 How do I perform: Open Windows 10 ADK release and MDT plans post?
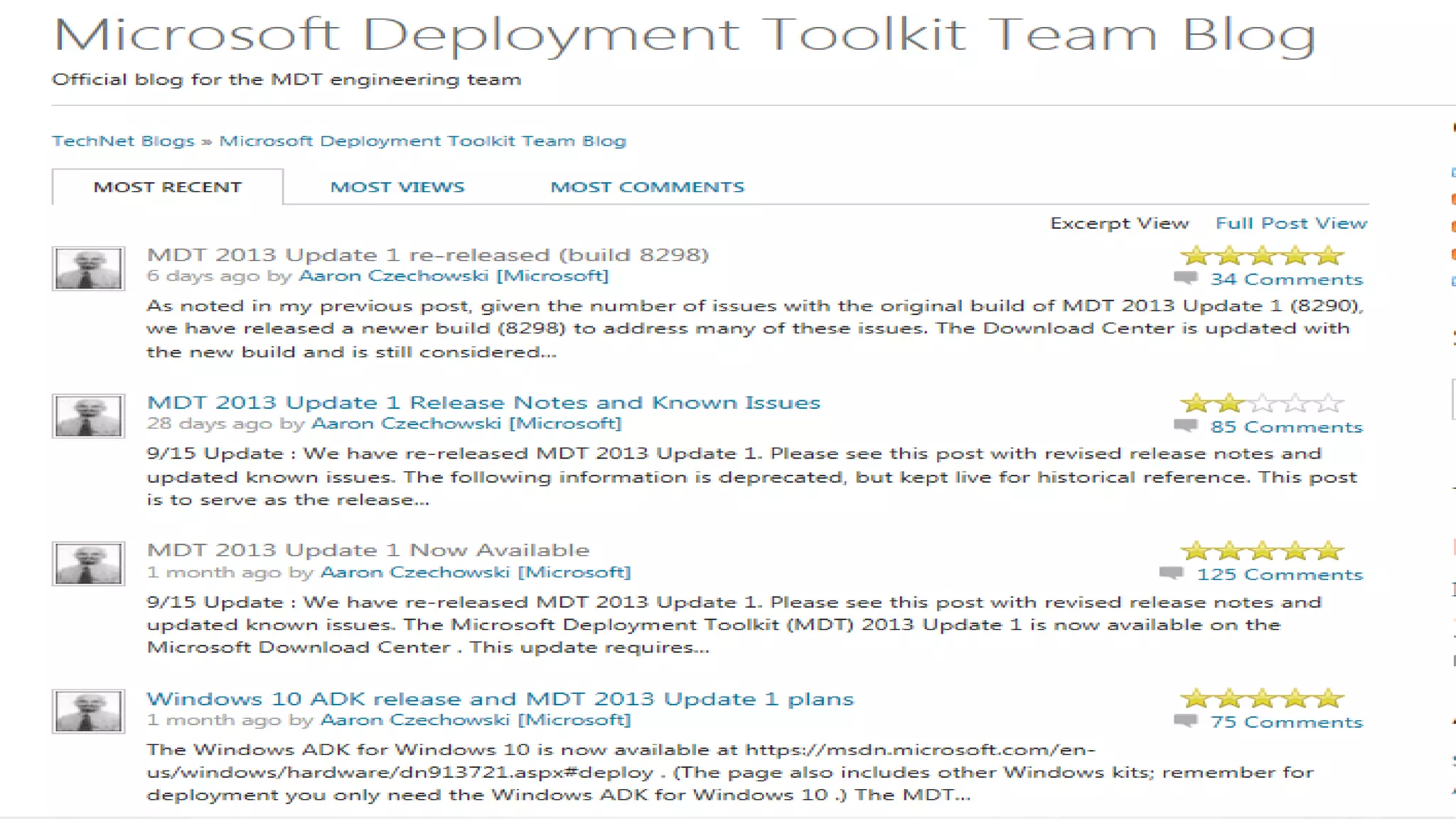(x=500, y=699)
